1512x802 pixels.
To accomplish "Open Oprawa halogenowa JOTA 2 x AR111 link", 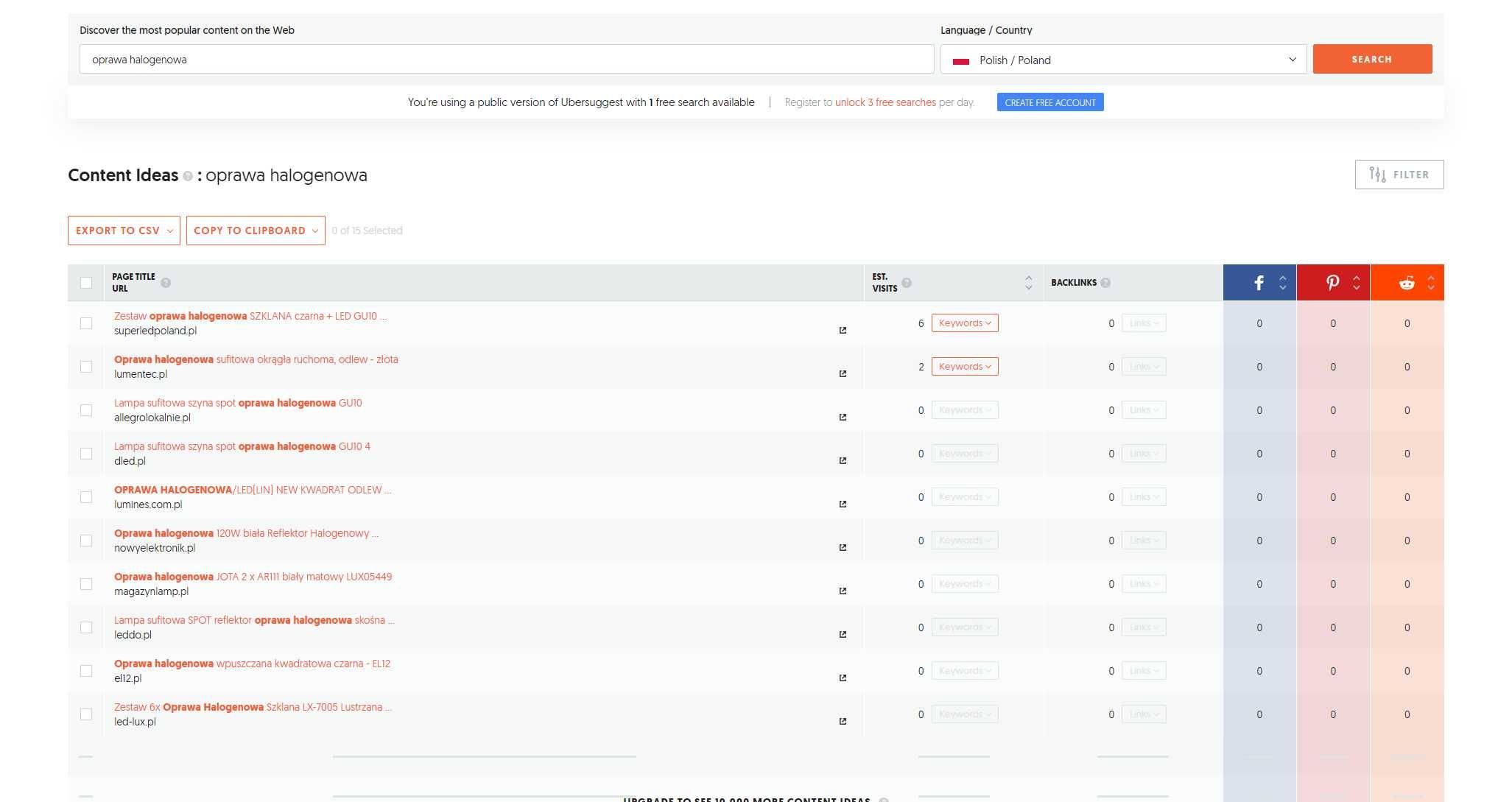I will [253, 577].
